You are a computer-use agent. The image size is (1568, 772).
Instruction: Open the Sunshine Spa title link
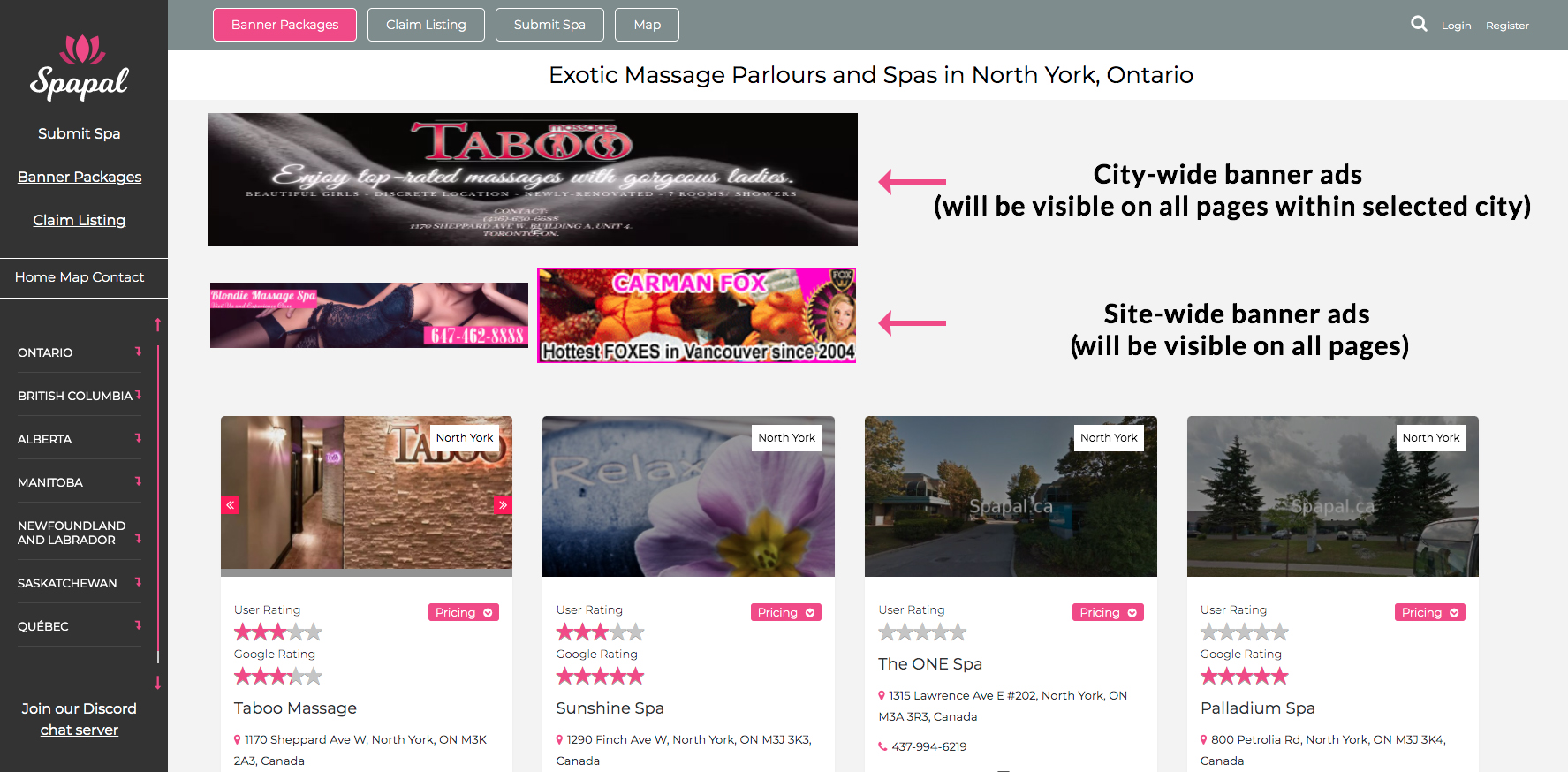click(610, 708)
